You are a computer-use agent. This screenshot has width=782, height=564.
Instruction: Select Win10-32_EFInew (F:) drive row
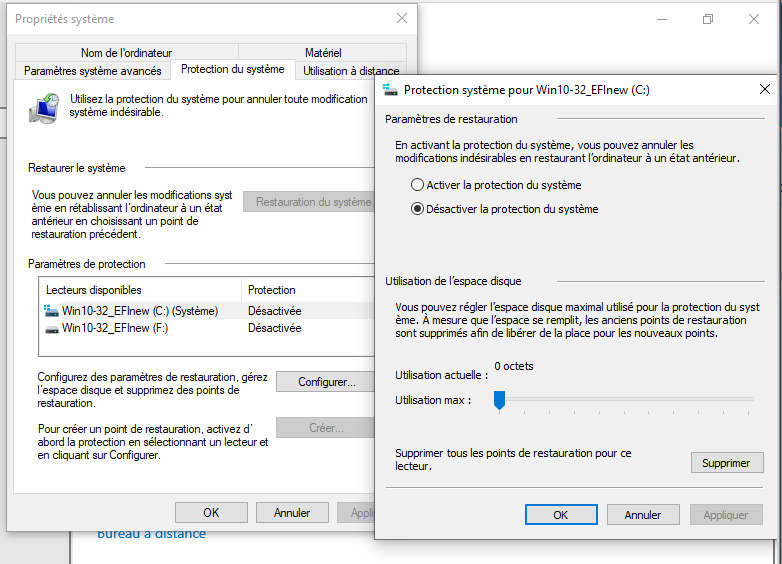click(208, 328)
